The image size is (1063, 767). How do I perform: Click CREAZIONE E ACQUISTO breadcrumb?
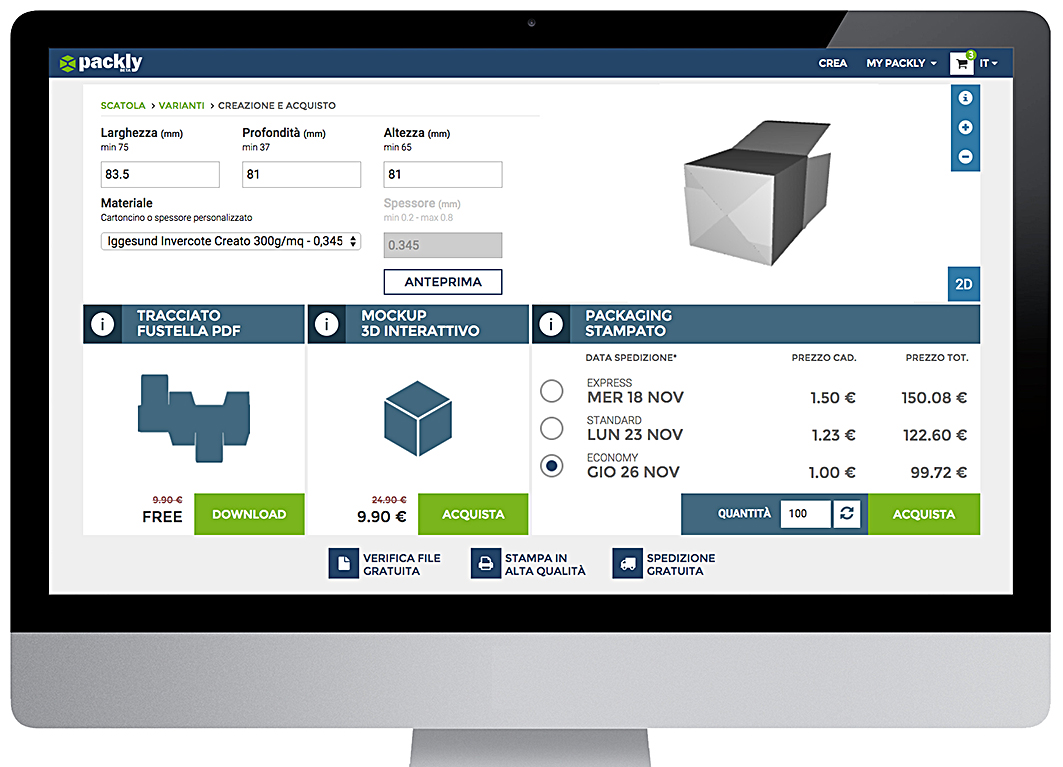(277, 106)
